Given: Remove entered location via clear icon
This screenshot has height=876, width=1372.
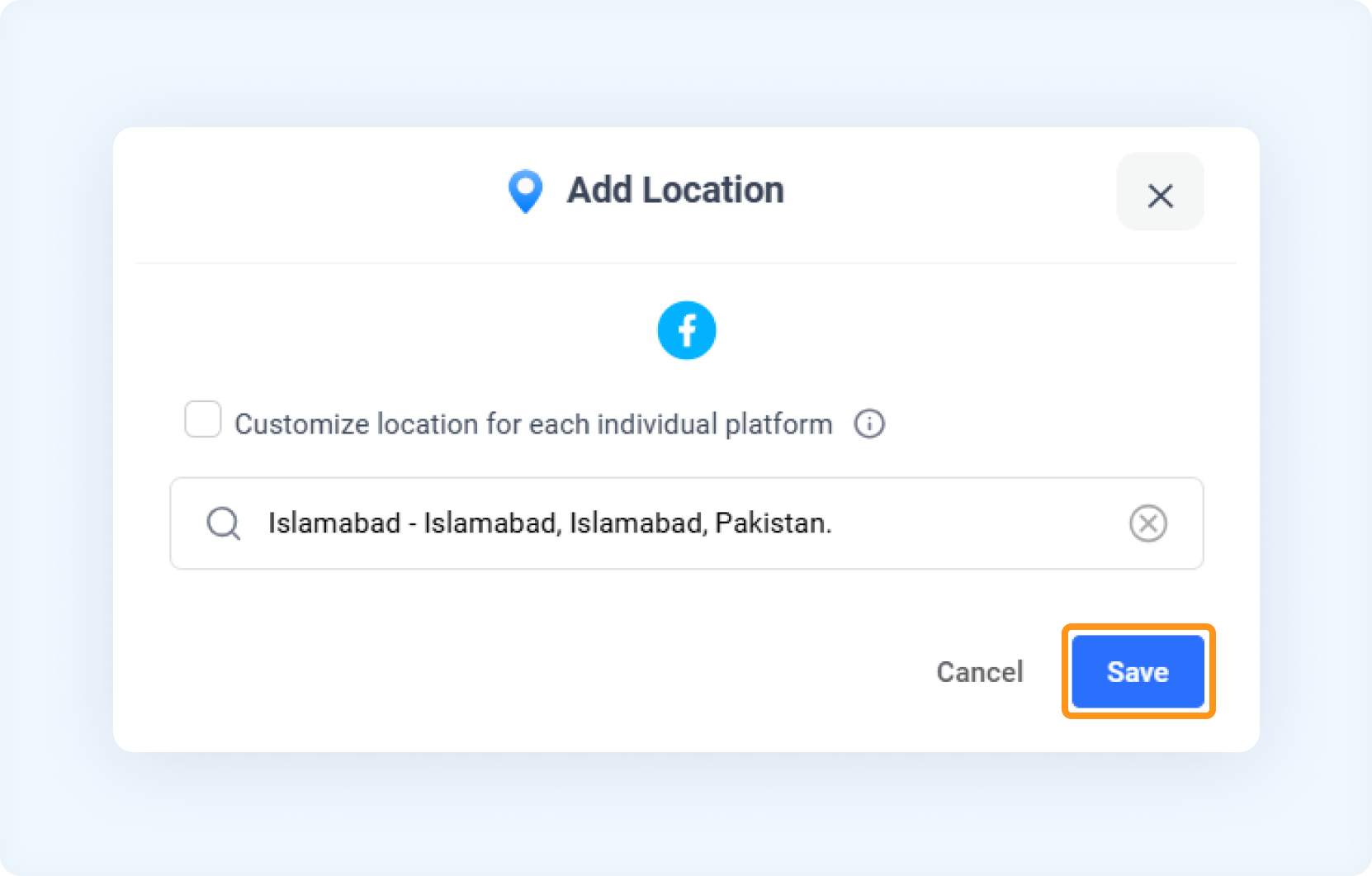Looking at the screenshot, I should [1147, 523].
